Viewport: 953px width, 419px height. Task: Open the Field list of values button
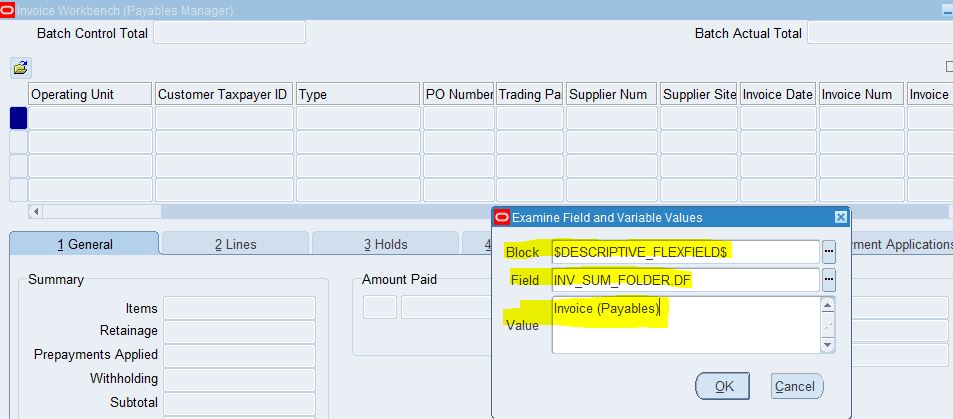pos(829,280)
